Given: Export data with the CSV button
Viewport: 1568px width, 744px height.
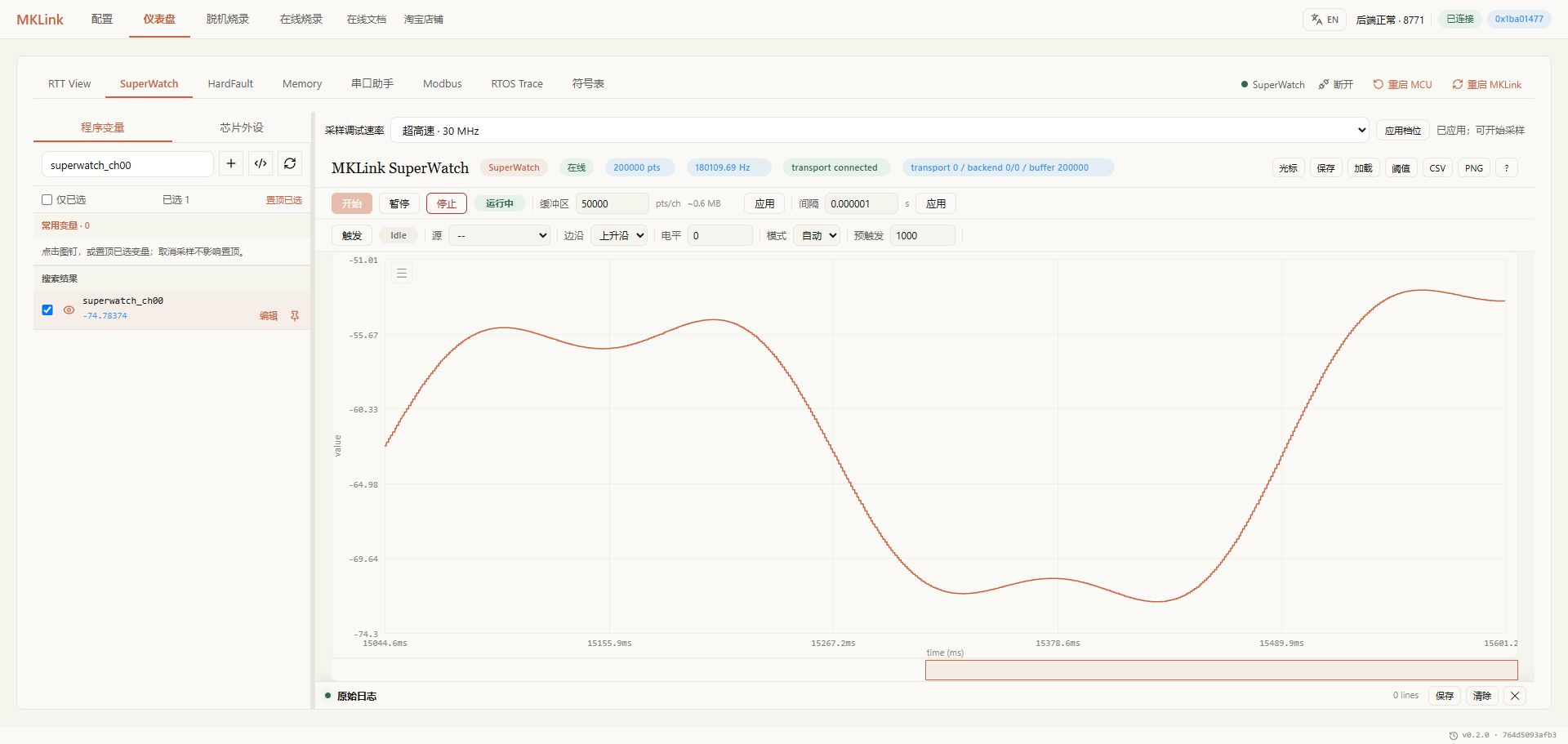Looking at the screenshot, I should [x=1437, y=168].
